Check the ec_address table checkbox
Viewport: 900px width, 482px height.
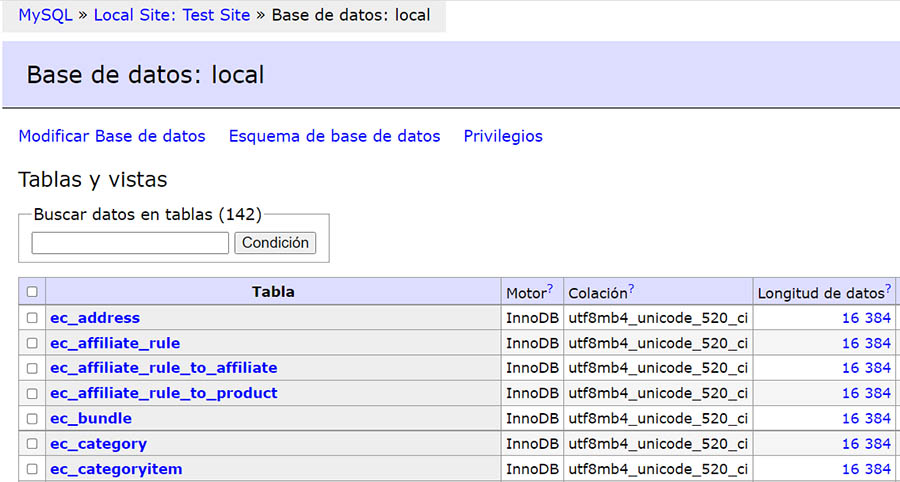(32, 318)
